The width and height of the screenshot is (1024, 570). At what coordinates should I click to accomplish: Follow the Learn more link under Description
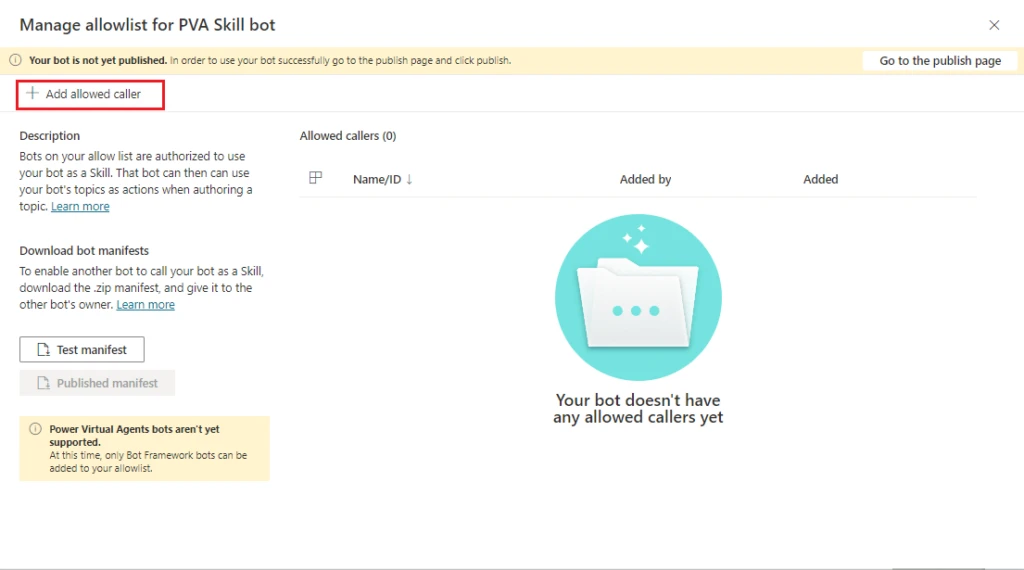(x=80, y=206)
